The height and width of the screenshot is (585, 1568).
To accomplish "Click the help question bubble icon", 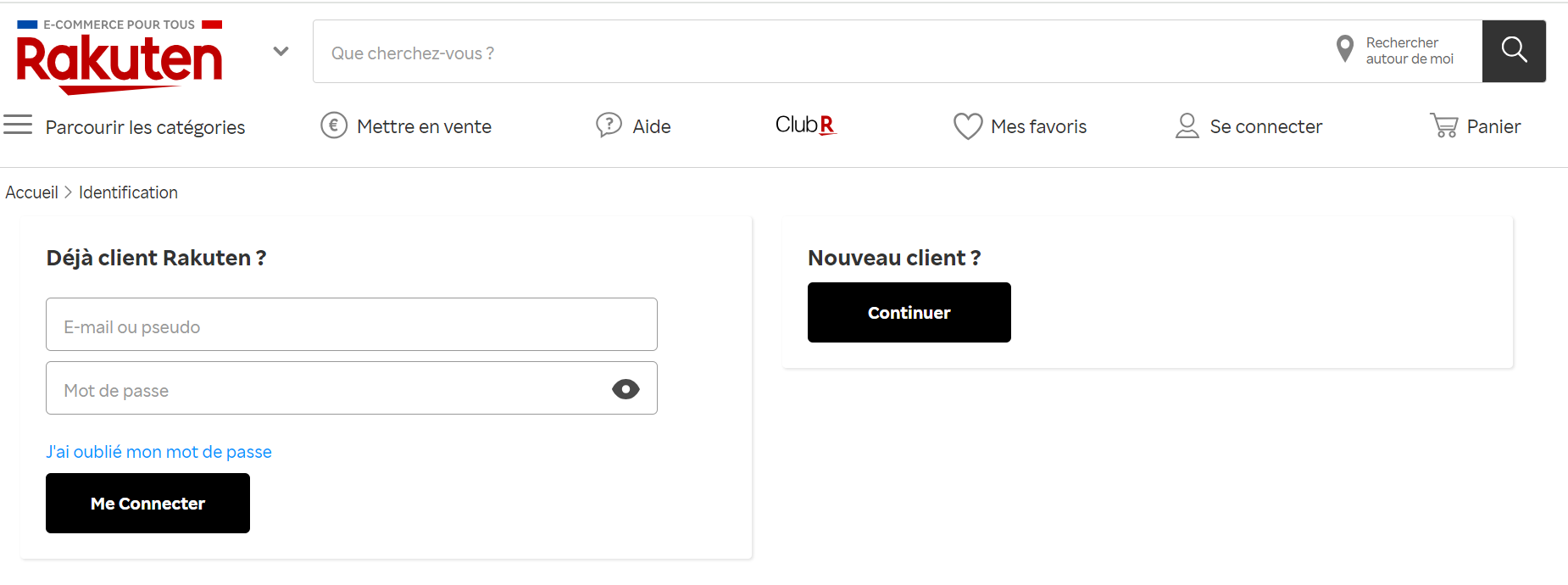I will [609, 125].
